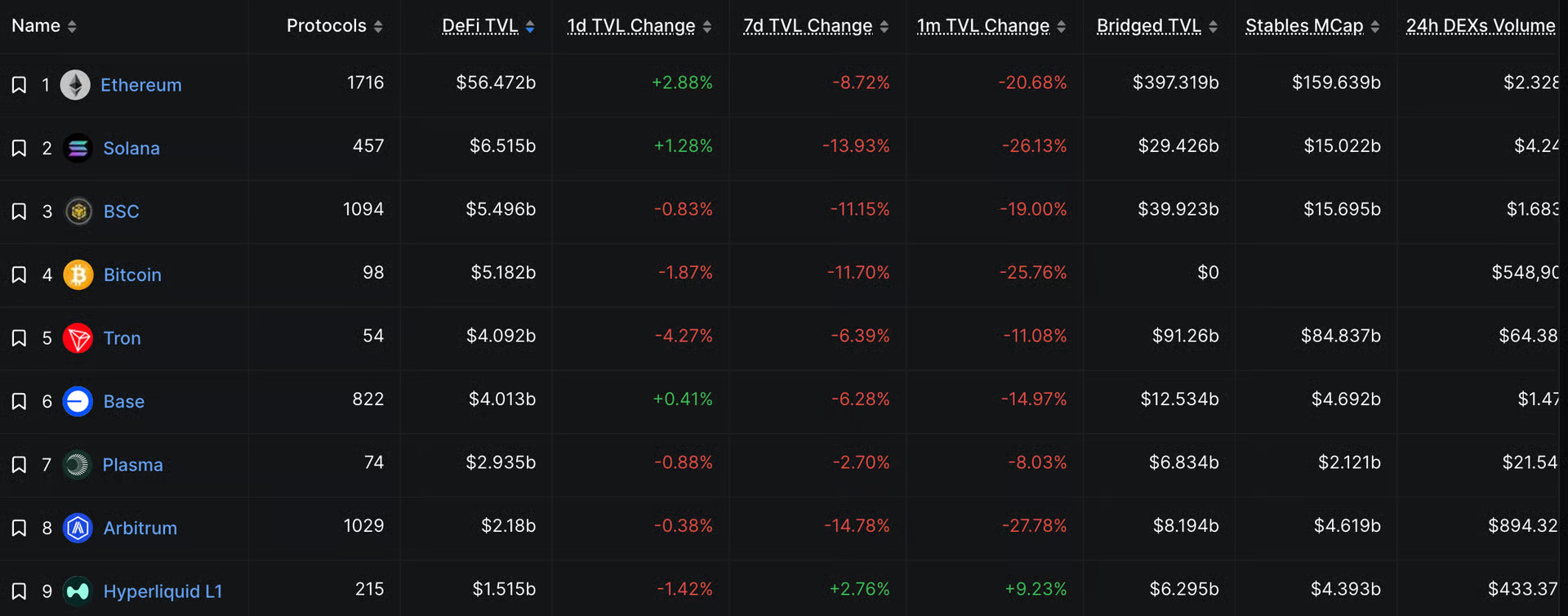1568x616 pixels.
Task: Click the Stables MCap column header
Action: coord(1303,26)
